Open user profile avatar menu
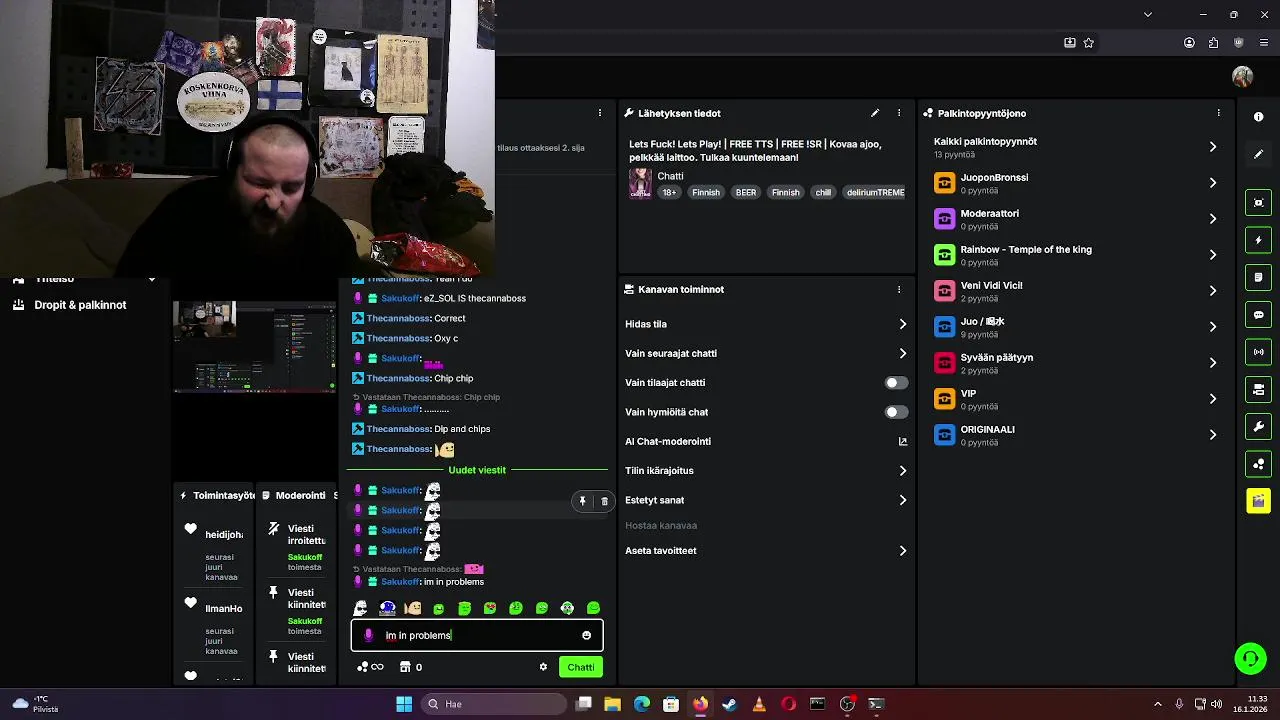 click(1242, 77)
